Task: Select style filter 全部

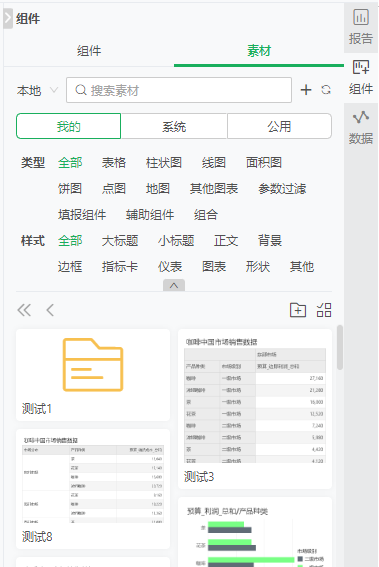Action: 70,240
